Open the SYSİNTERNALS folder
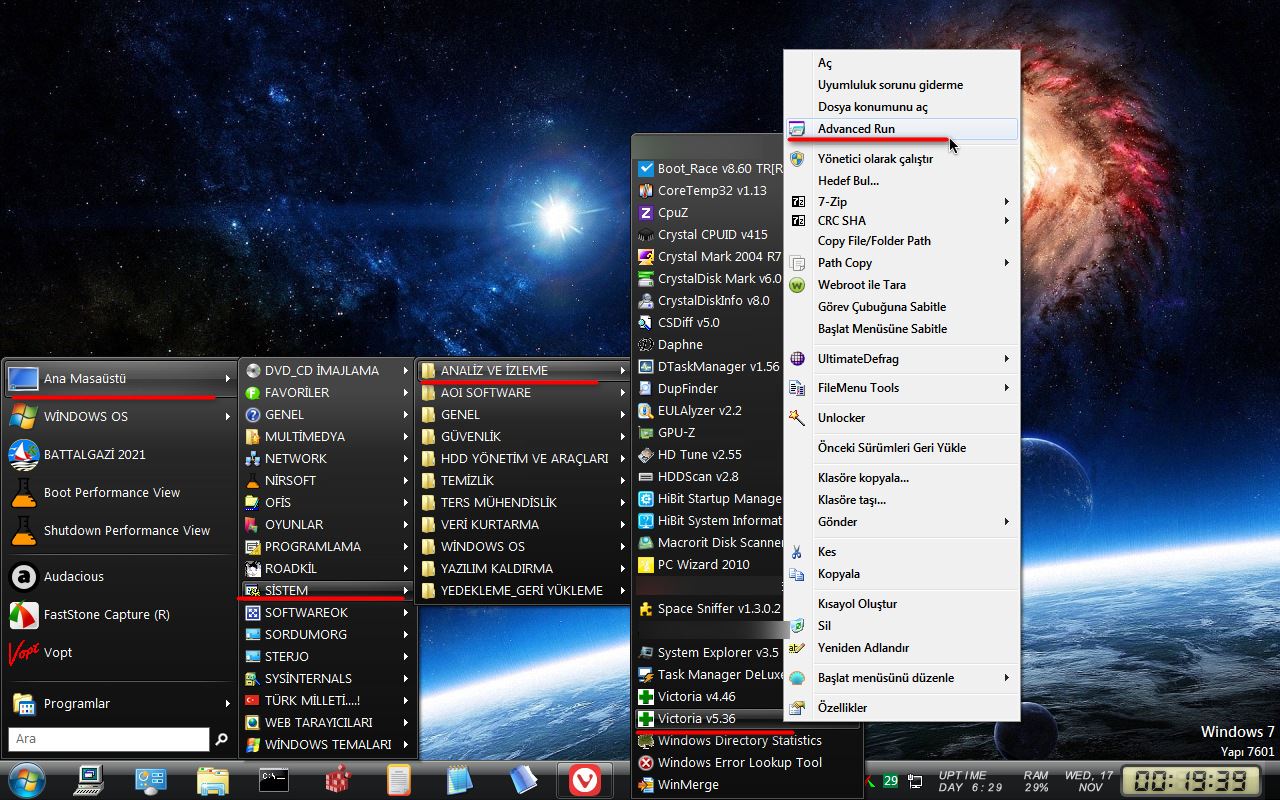This screenshot has width=1280, height=800. 327,679
